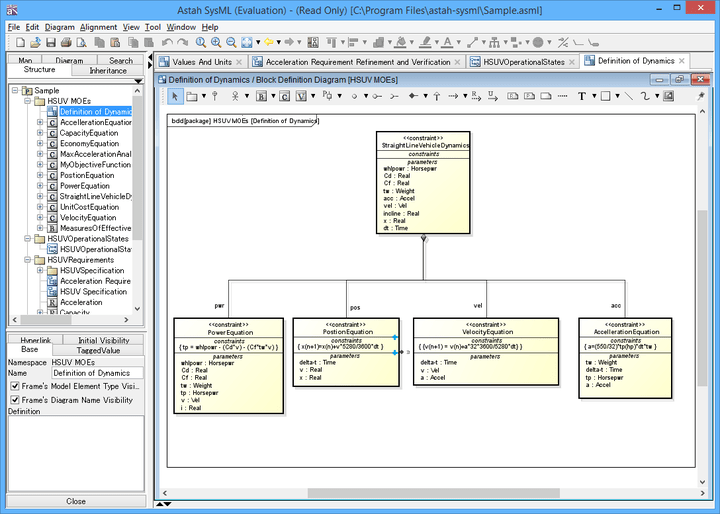Click the Zoom In magnifier icon
This screenshot has width=720, height=514.
216,43
